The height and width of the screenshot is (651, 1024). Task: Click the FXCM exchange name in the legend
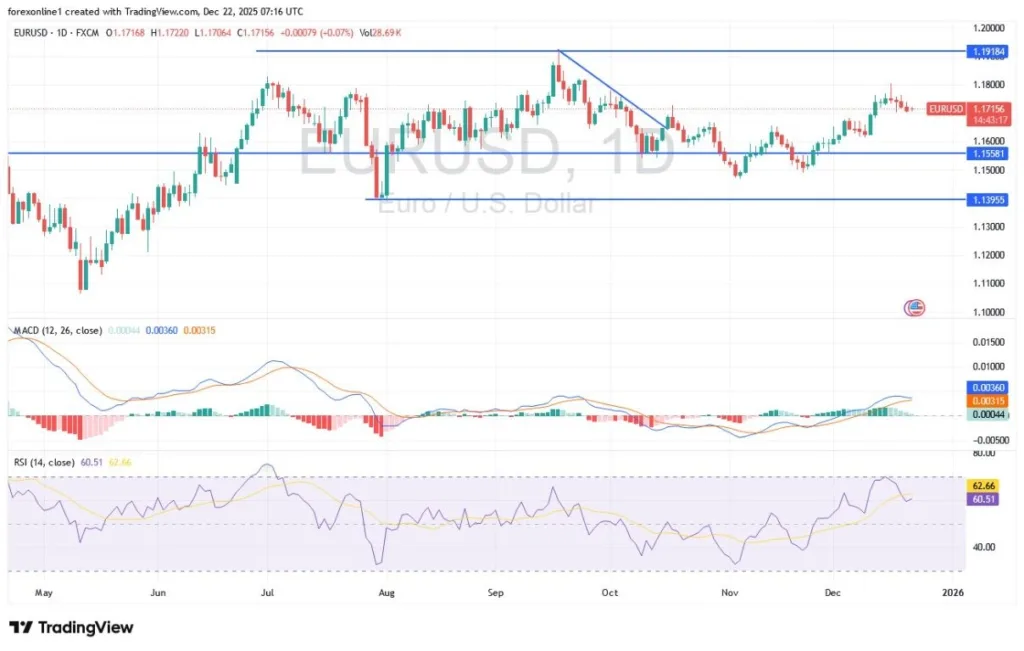90,31
